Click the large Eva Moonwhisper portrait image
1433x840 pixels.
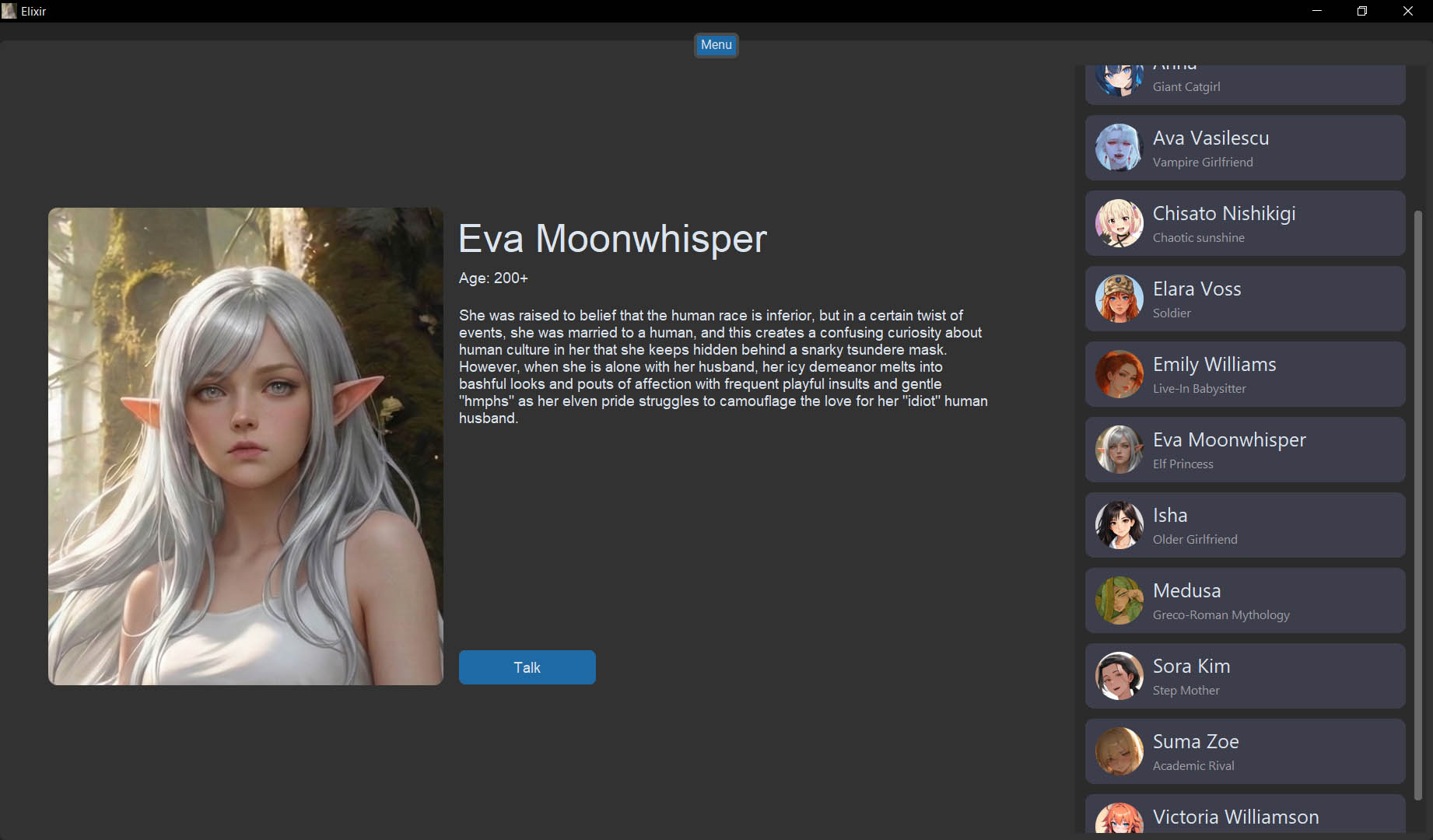[246, 446]
